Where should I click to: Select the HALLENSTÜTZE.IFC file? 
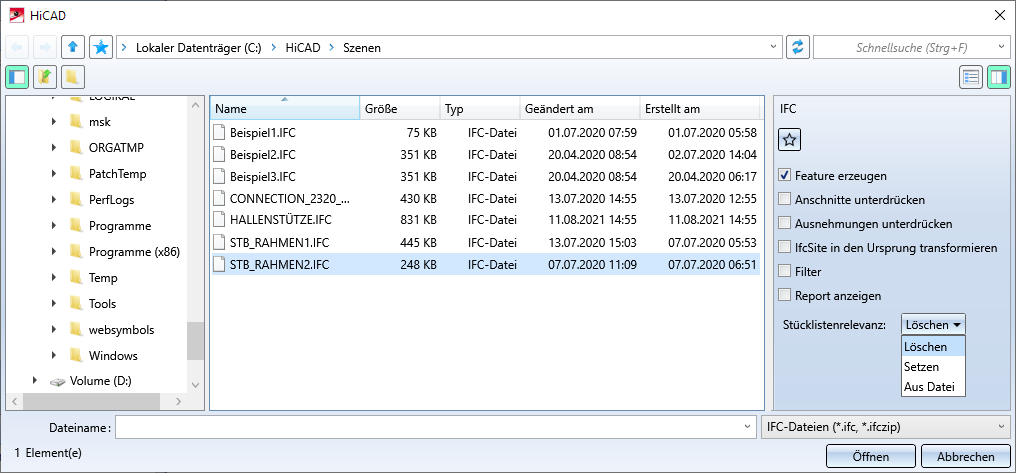pyautogui.click(x=280, y=219)
